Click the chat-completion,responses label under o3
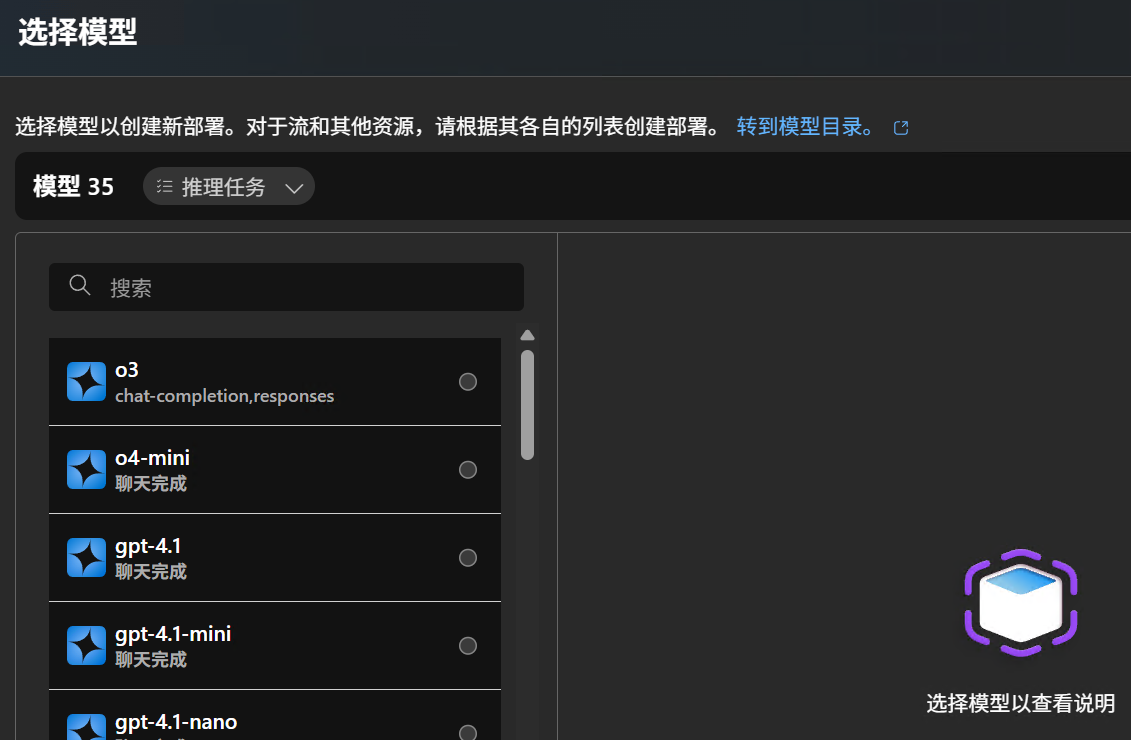The height and width of the screenshot is (740, 1131). [x=224, y=396]
